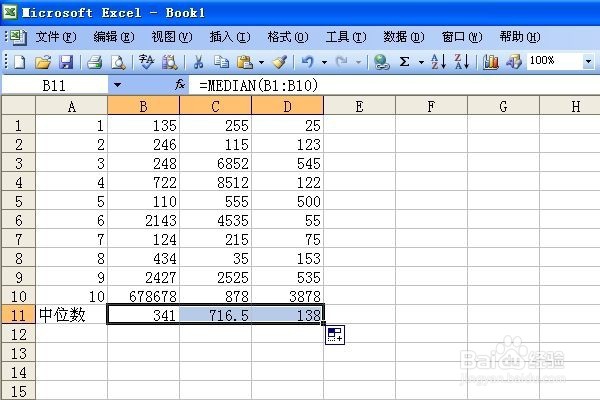This screenshot has height=400, width=600.
Task: Open the 格式(O) menu
Action: point(288,37)
